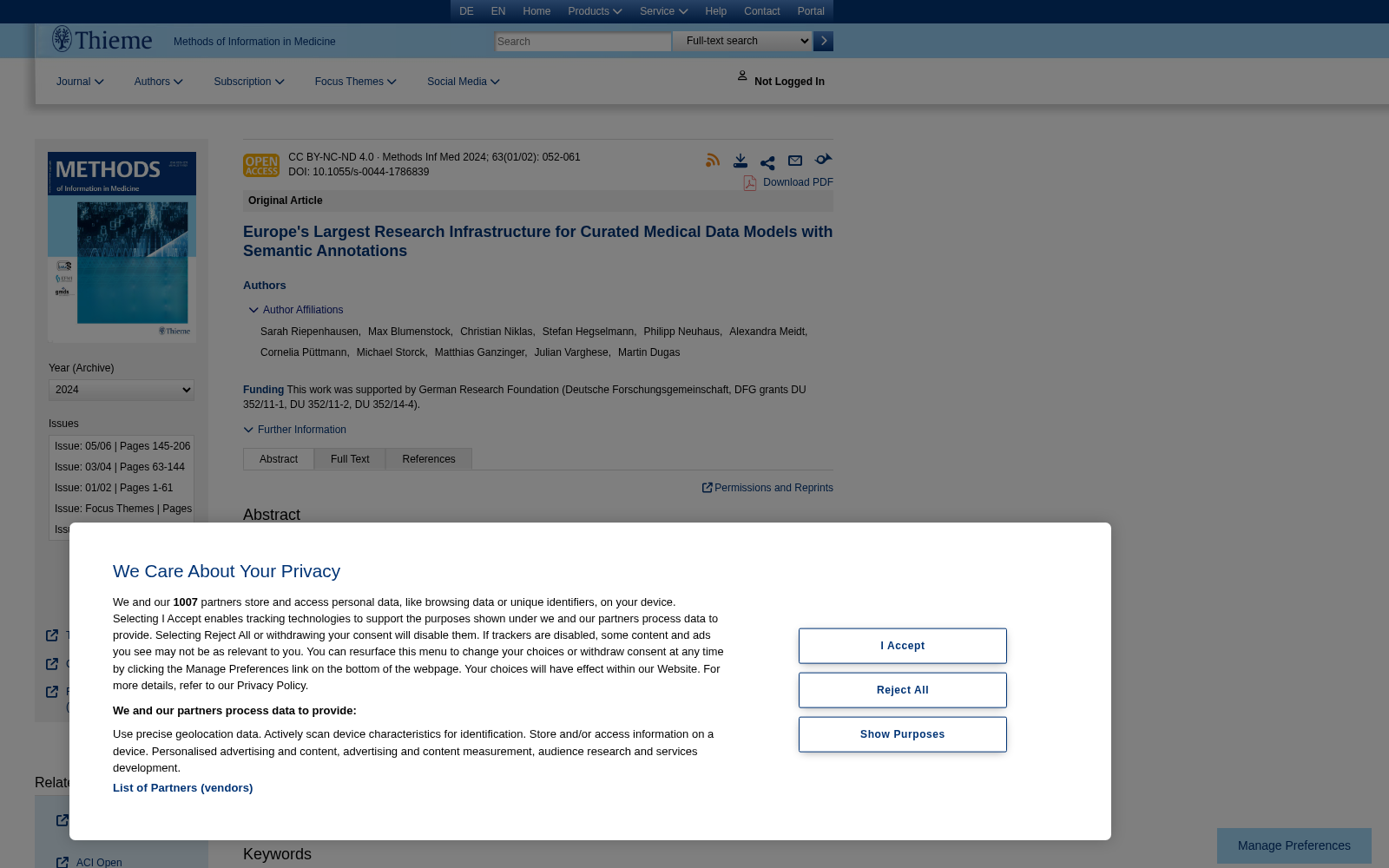The height and width of the screenshot is (868, 1389).
Task: Switch language to DE
Action: pos(466,11)
